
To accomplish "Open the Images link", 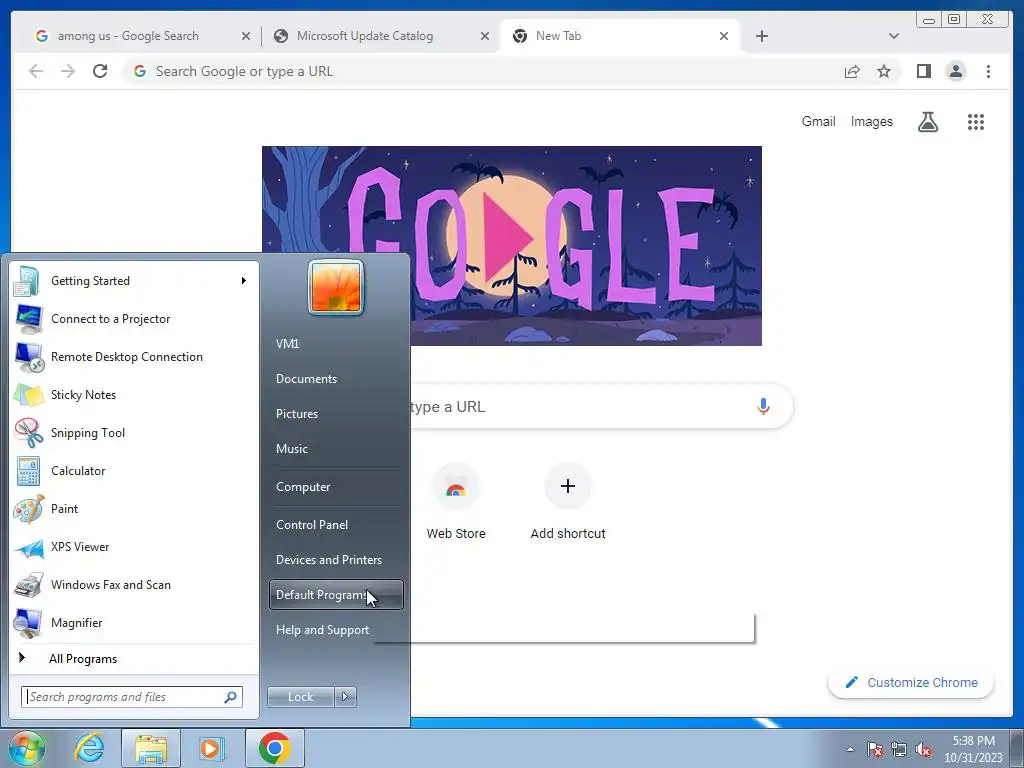I will click(872, 121).
